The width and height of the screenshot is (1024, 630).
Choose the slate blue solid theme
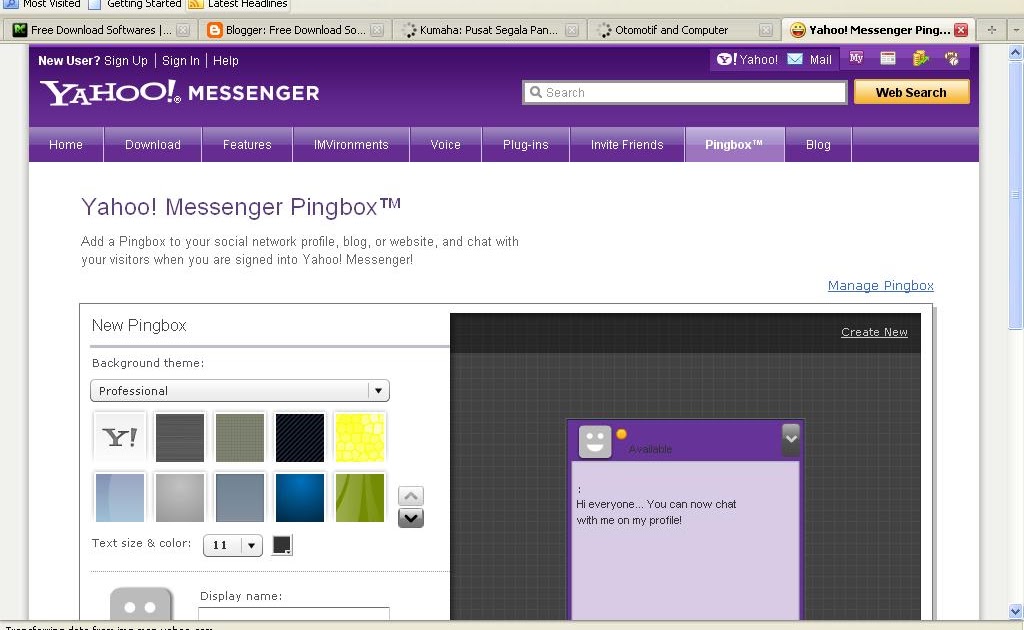point(240,497)
